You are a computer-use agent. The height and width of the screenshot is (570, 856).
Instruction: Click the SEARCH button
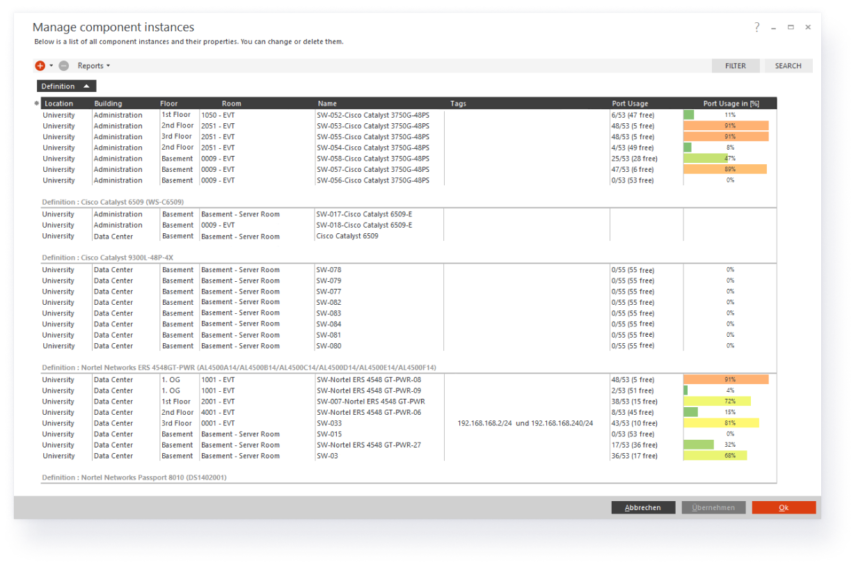coord(788,66)
